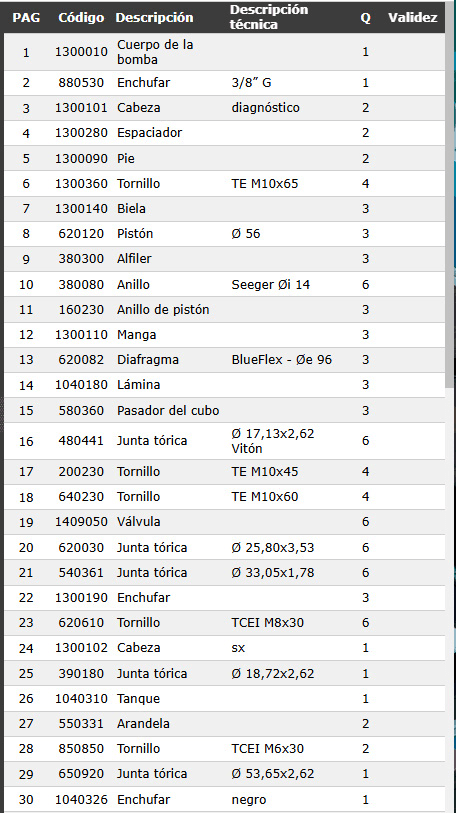Click the PAG column header

(x=26, y=18)
